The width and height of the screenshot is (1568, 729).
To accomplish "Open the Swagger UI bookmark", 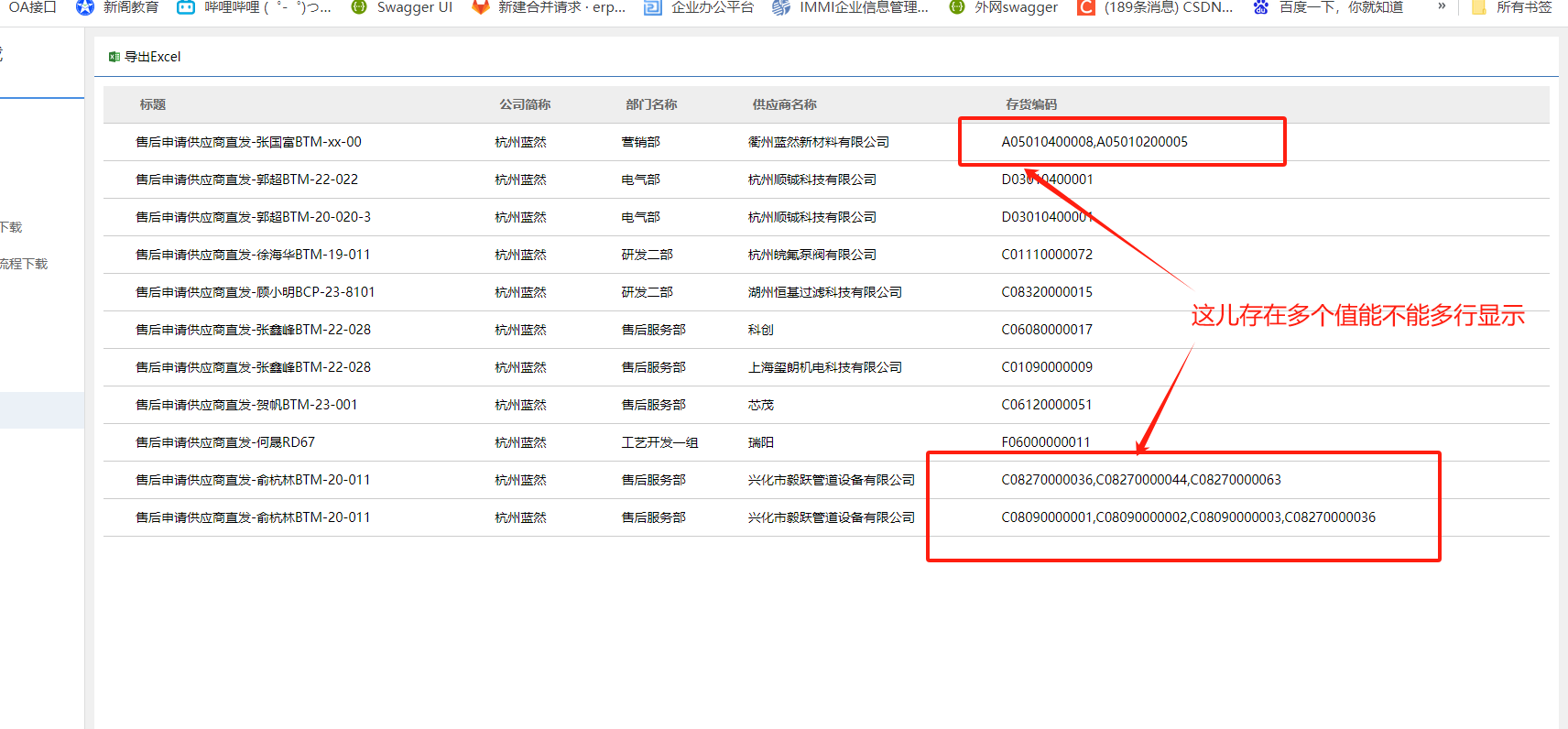I will click(401, 7).
